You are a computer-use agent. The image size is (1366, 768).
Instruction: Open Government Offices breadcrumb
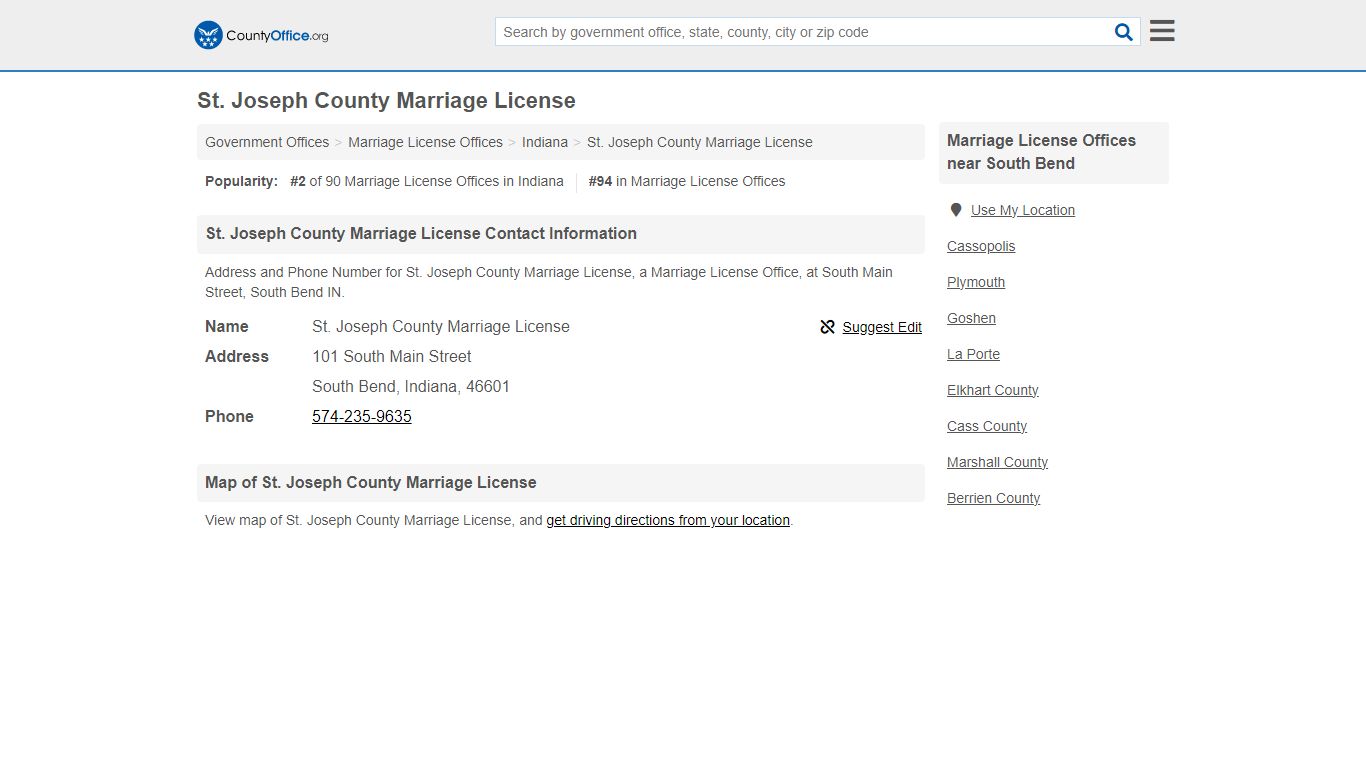(267, 142)
